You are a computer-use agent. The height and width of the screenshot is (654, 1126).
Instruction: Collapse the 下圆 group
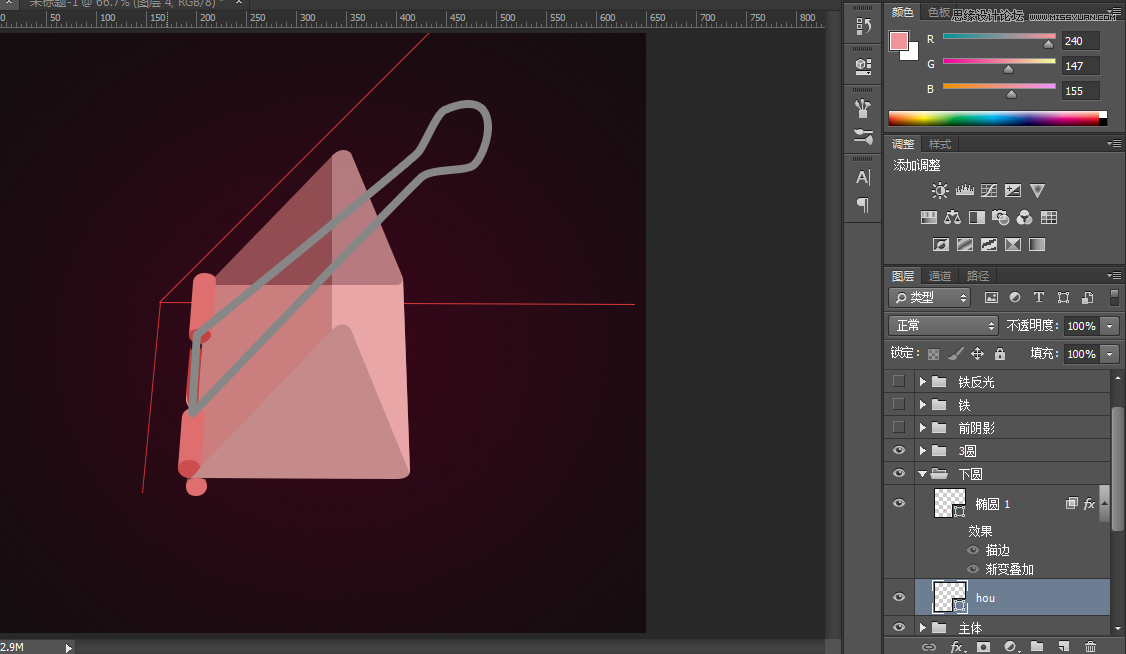click(922, 474)
